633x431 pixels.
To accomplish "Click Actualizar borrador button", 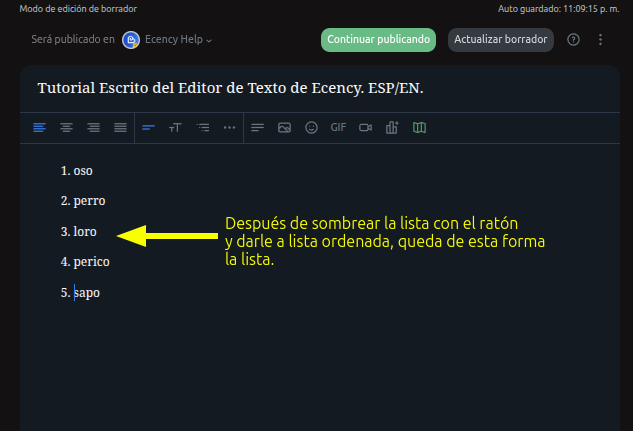I will pyautogui.click(x=501, y=40).
